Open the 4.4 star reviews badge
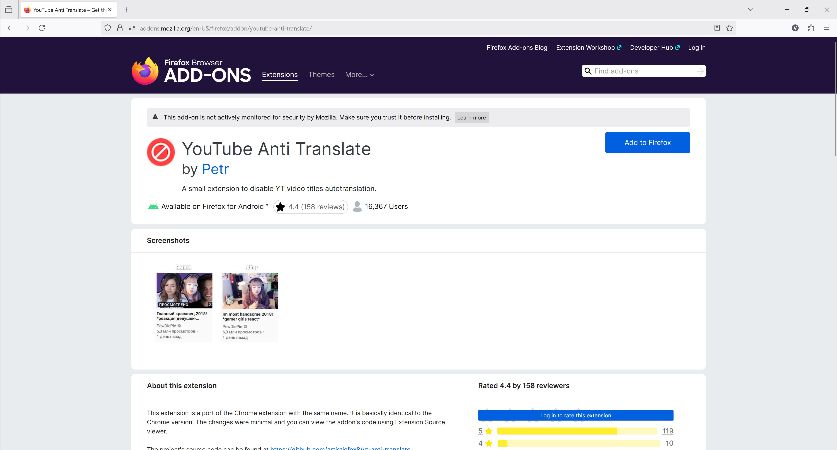 point(310,207)
